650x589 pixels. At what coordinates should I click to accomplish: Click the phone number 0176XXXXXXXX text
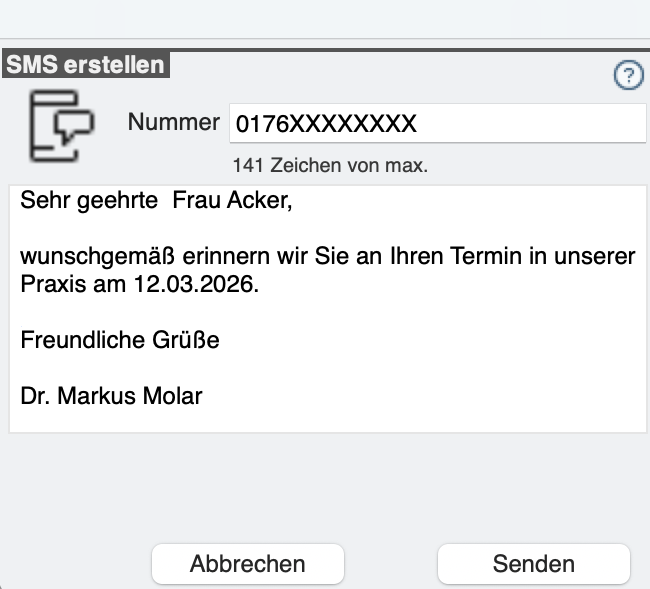[325, 125]
